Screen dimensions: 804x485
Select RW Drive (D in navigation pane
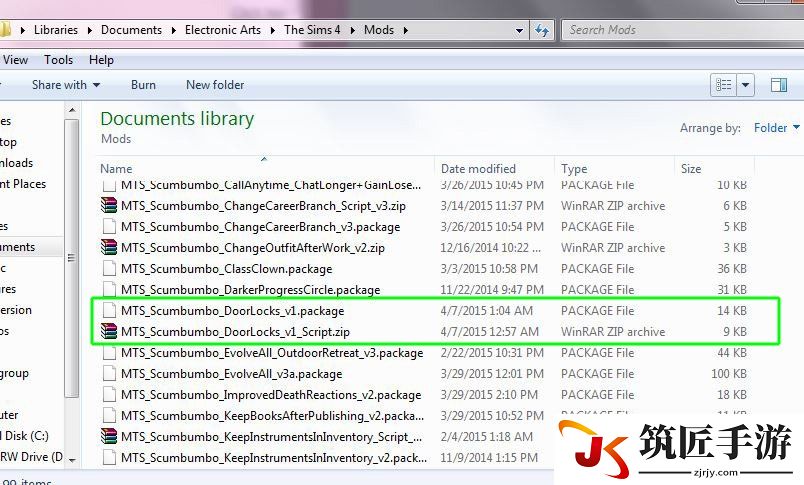coord(31,457)
